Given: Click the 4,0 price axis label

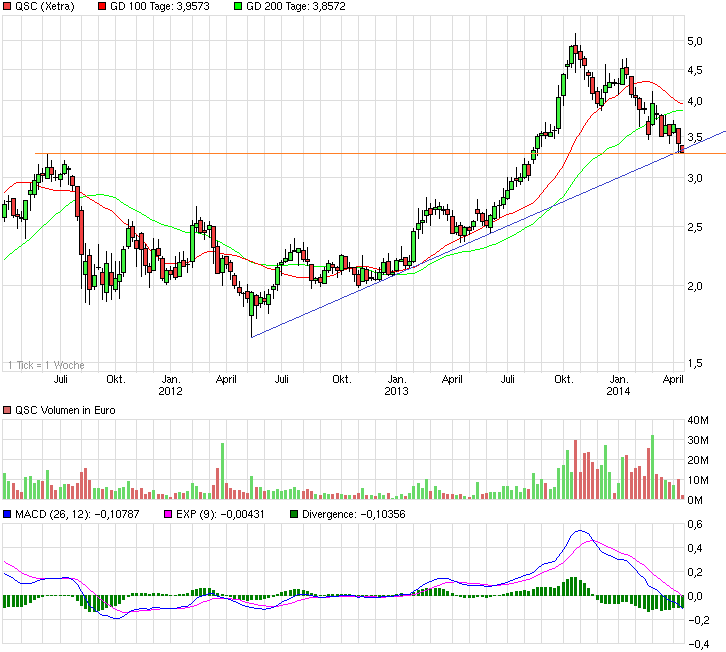Looking at the screenshot, I should click(695, 101).
